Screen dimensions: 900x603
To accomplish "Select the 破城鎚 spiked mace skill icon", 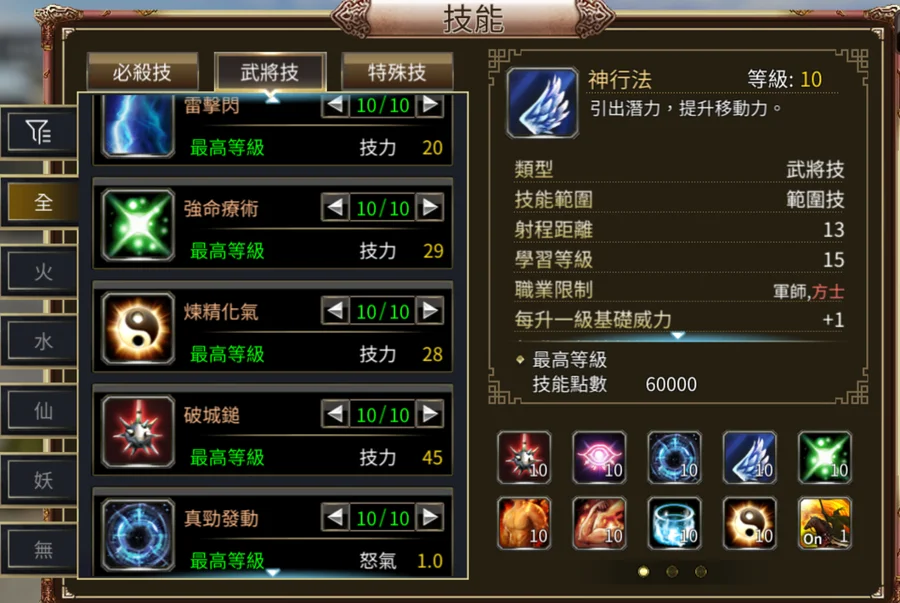I will click(138, 432).
